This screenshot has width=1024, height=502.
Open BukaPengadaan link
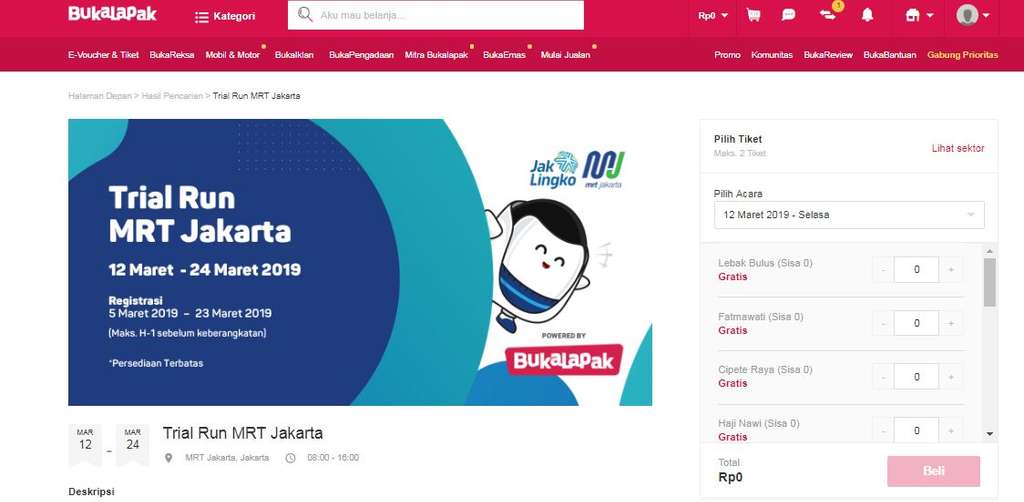(x=361, y=55)
